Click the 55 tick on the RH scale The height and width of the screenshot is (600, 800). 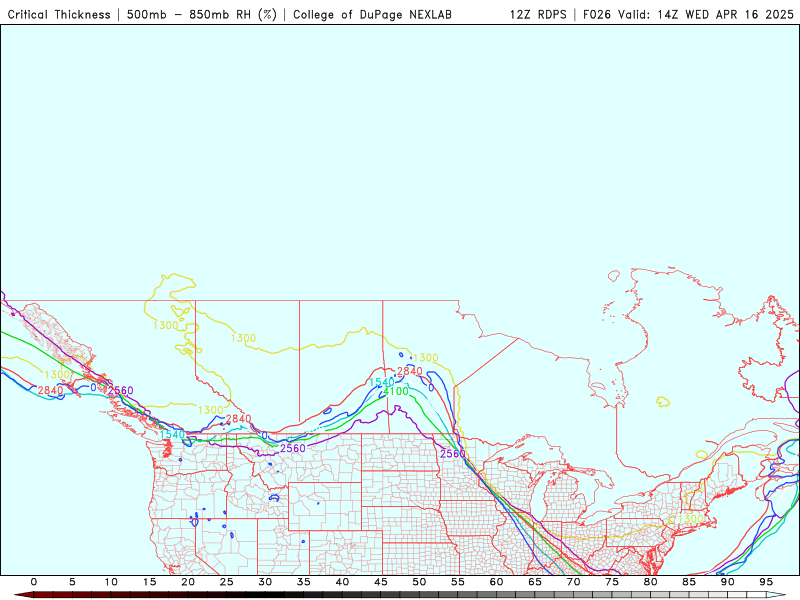click(x=458, y=582)
